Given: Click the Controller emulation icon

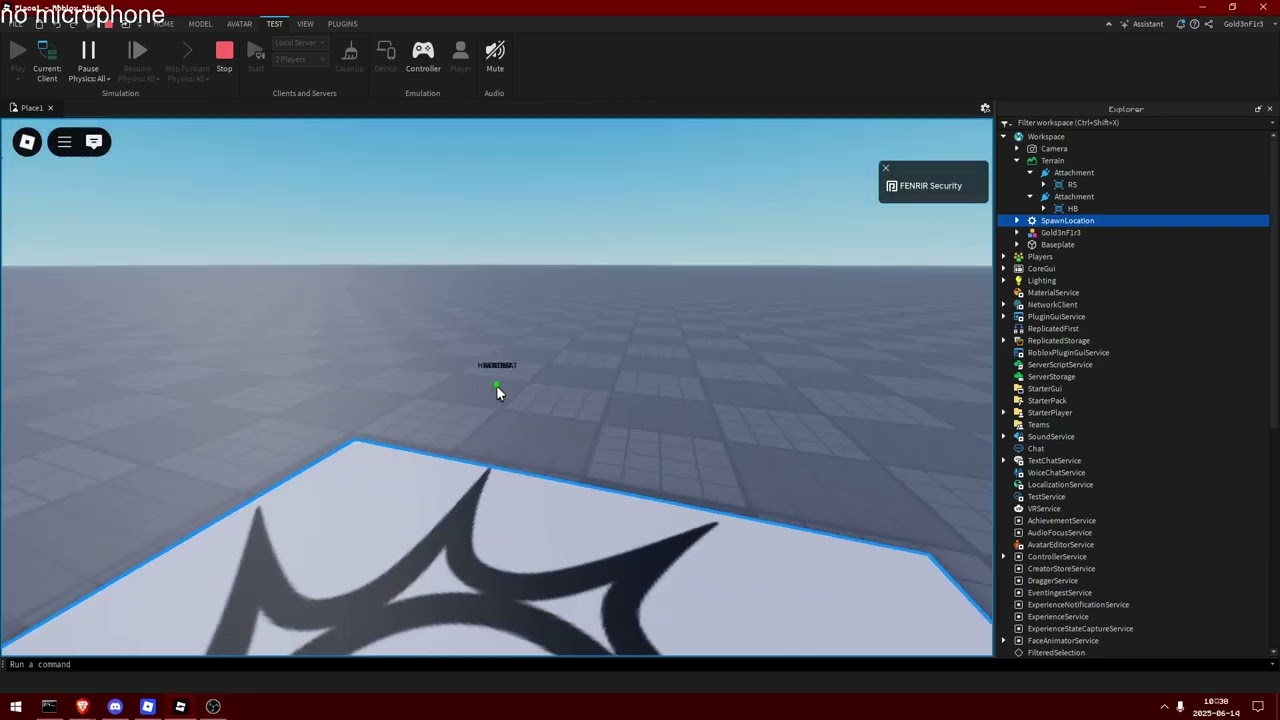Looking at the screenshot, I should point(422,52).
